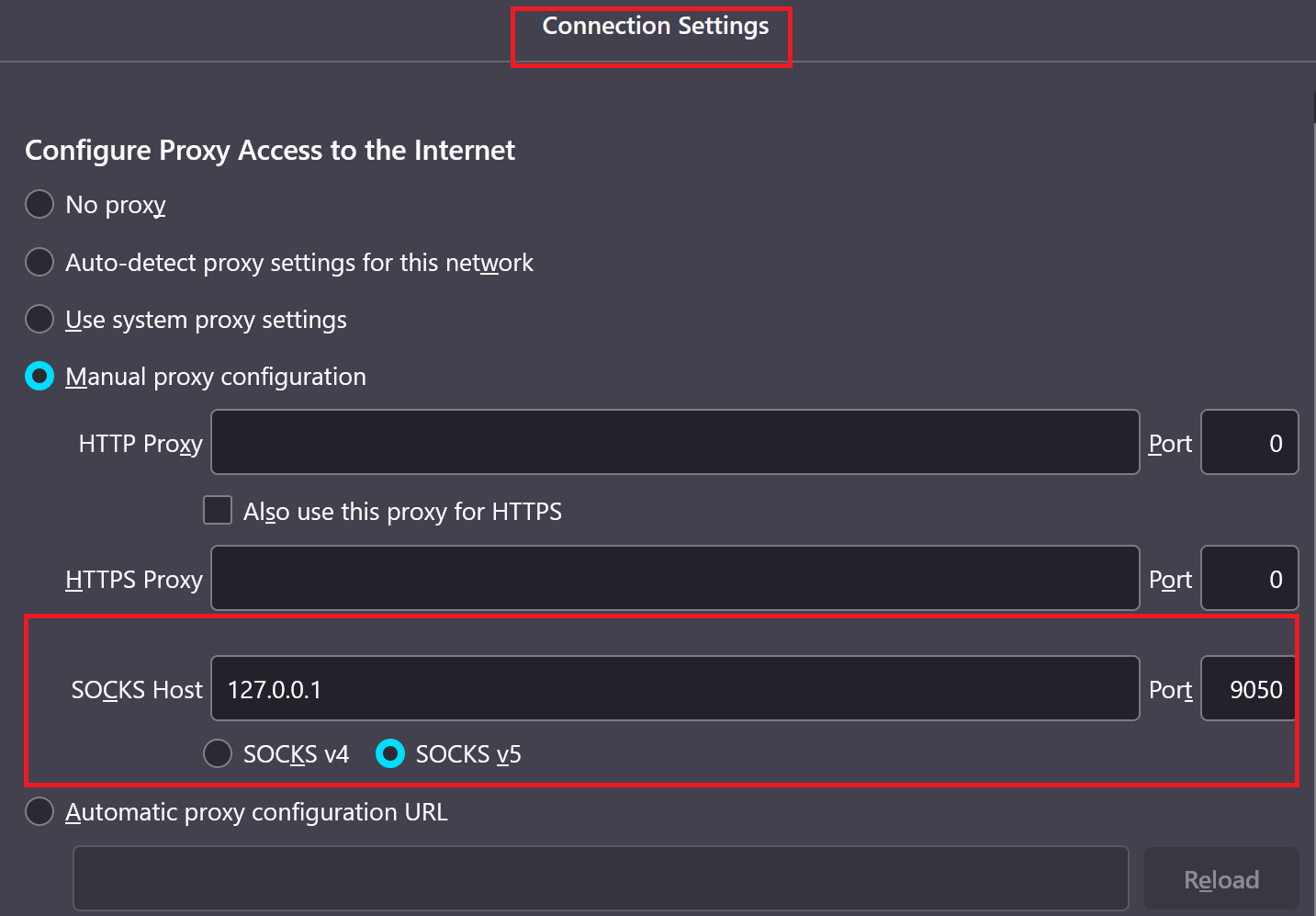
Task: Click the Port field next to HTTPS Proxy
Action: click(1250, 578)
